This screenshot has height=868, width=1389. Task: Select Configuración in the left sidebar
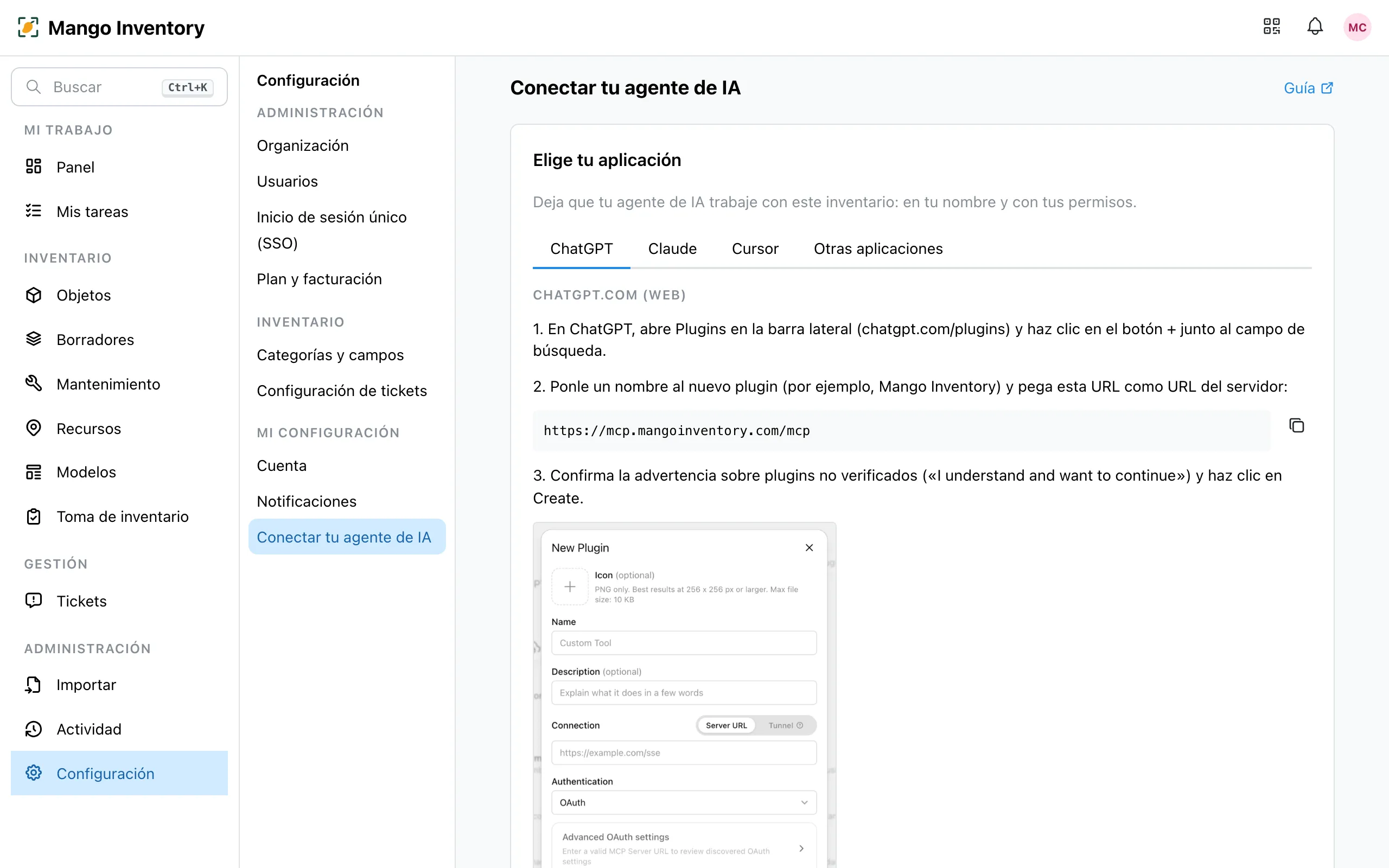pyautogui.click(x=119, y=773)
